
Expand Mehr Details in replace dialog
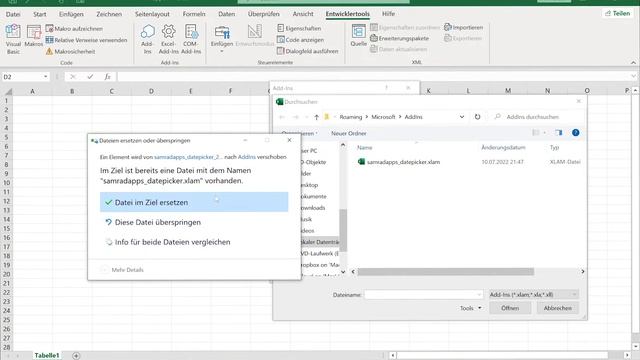pyautogui.click(x=122, y=270)
